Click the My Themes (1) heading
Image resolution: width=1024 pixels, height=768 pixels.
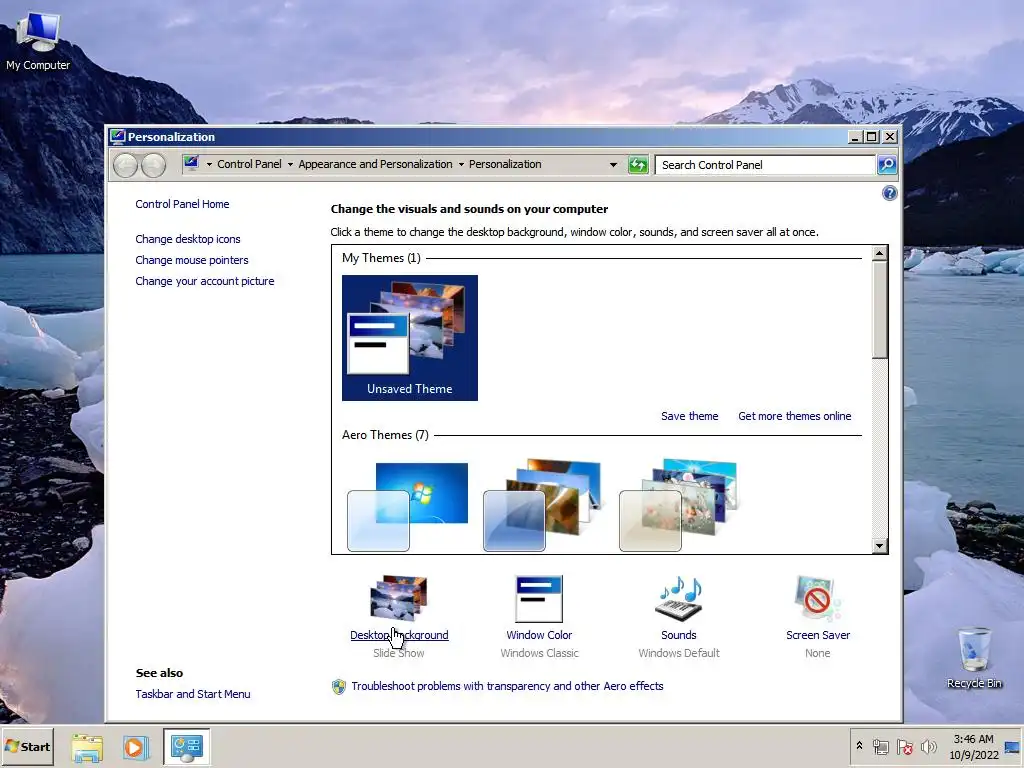click(x=381, y=258)
